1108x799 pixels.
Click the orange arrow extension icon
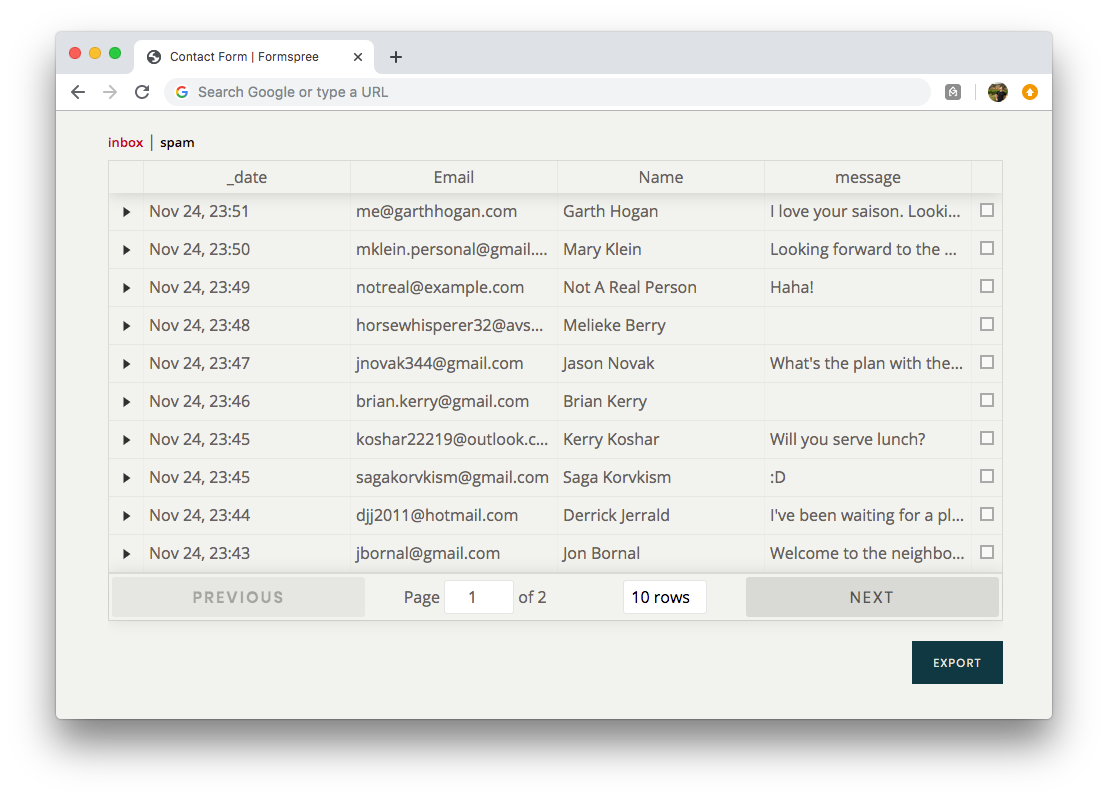[1030, 91]
